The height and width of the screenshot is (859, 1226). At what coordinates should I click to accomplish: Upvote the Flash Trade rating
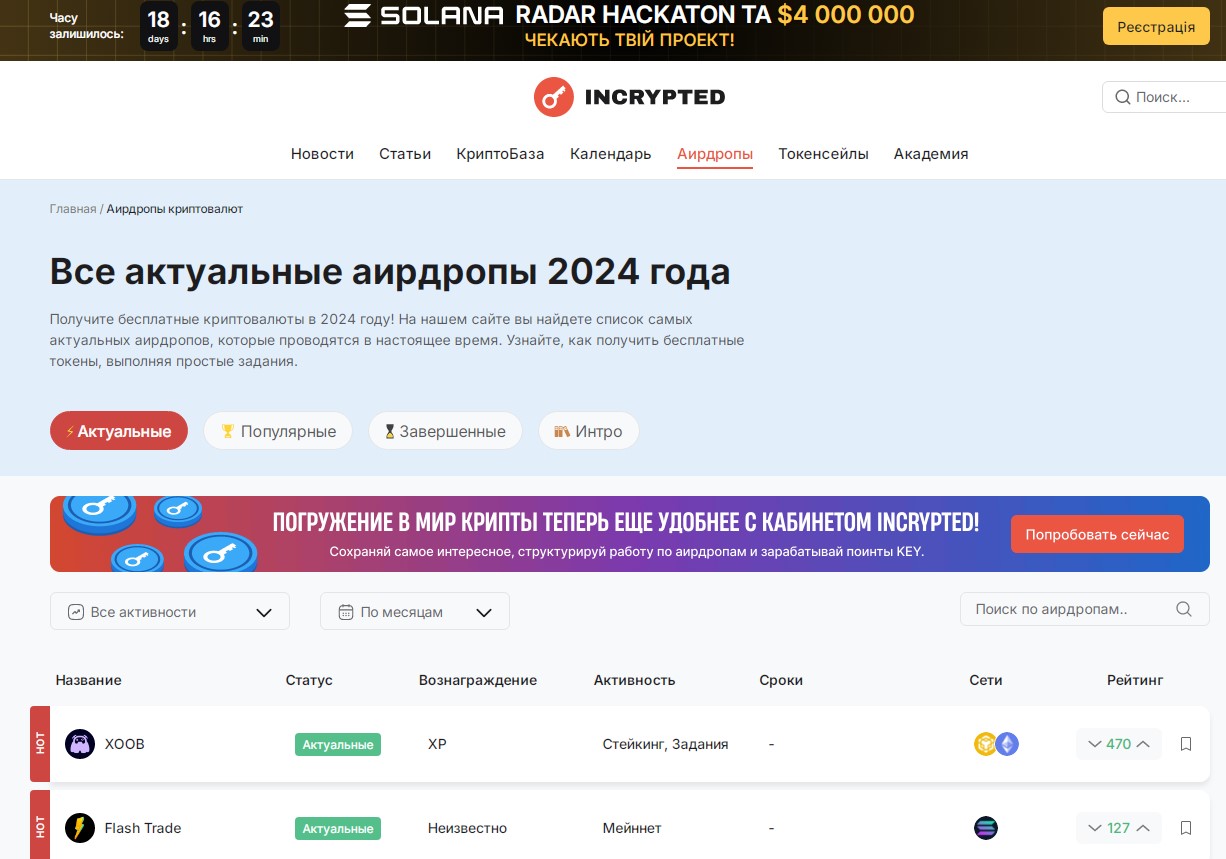[1143, 828]
